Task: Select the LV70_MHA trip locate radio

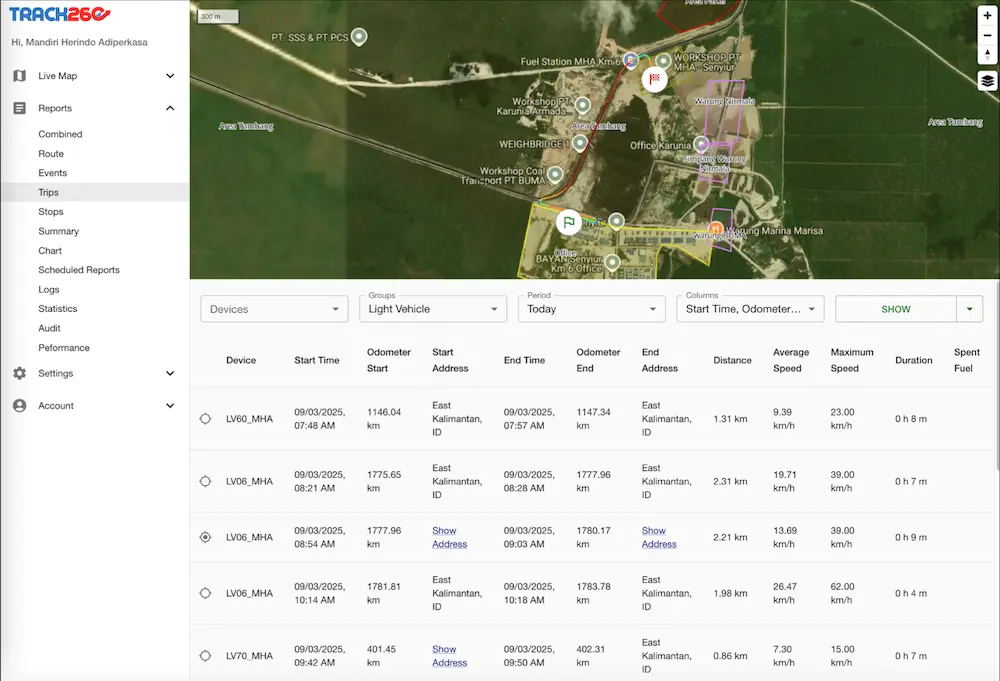Action: tap(205, 656)
